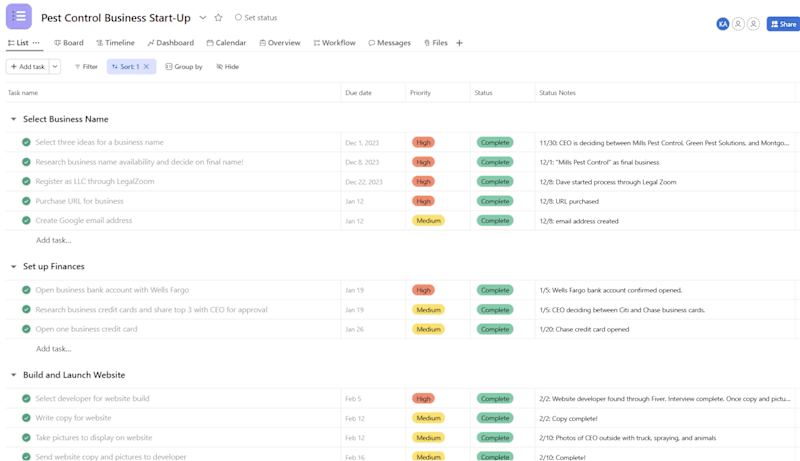Screen dimensions: 800x461
Task: Open Group by options
Action: pos(184,67)
